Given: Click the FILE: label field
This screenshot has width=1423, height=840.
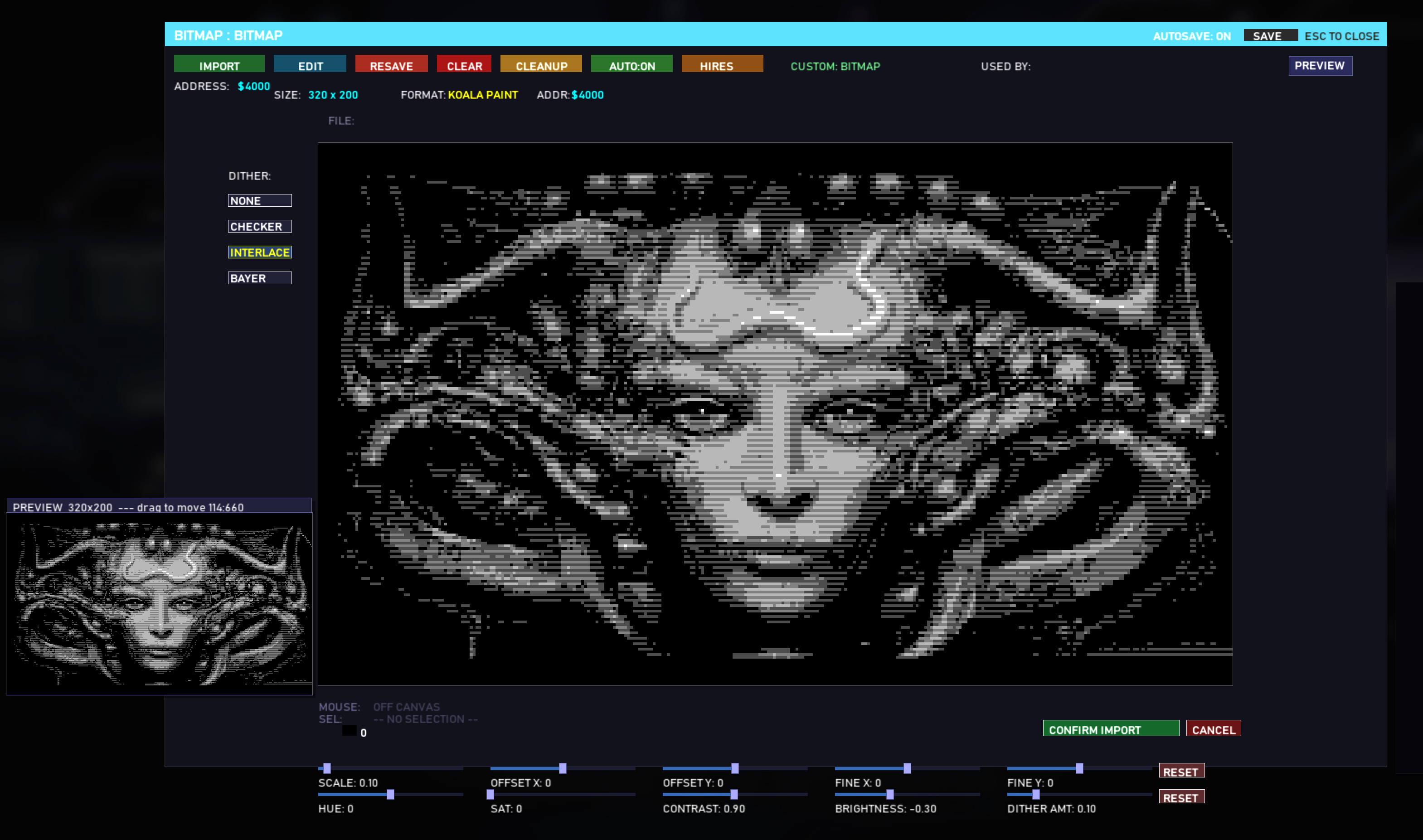Looking at the screenshot, I should pyautogui.click(x=341, y=121).
